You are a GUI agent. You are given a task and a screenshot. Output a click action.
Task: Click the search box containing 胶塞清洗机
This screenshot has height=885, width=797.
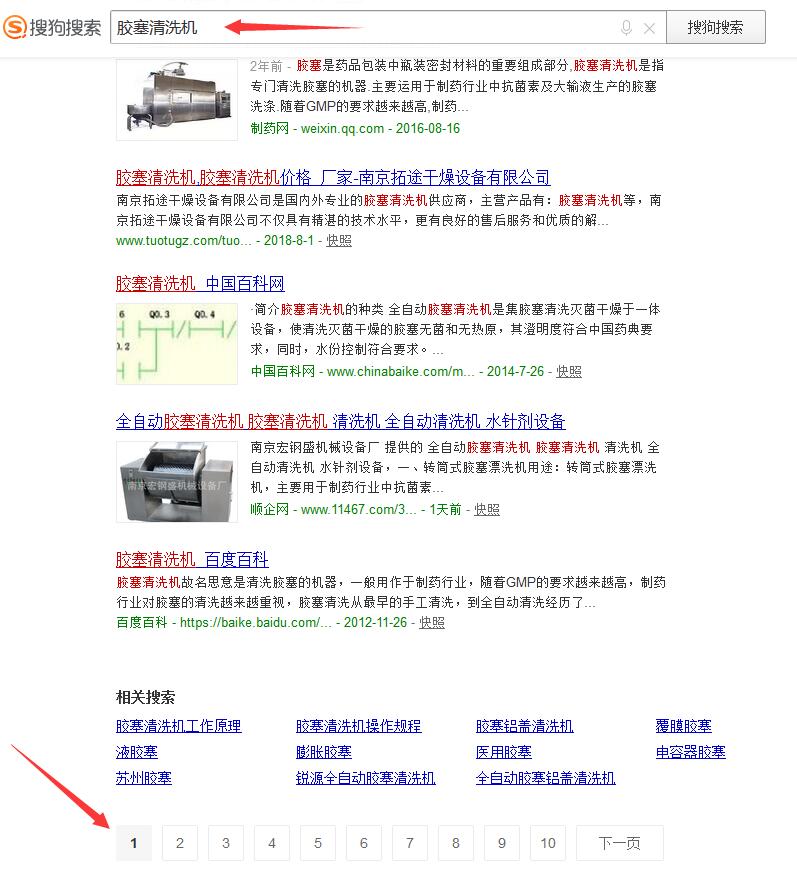point(360,28)
